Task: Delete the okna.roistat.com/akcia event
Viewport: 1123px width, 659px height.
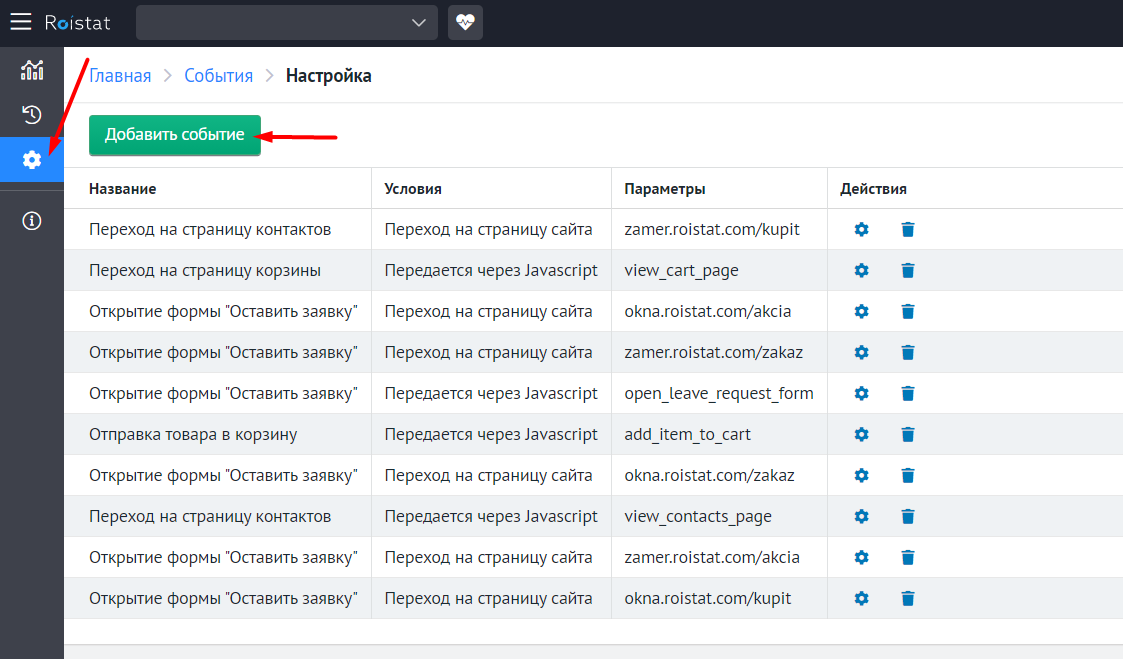Action: coord(907,311)
